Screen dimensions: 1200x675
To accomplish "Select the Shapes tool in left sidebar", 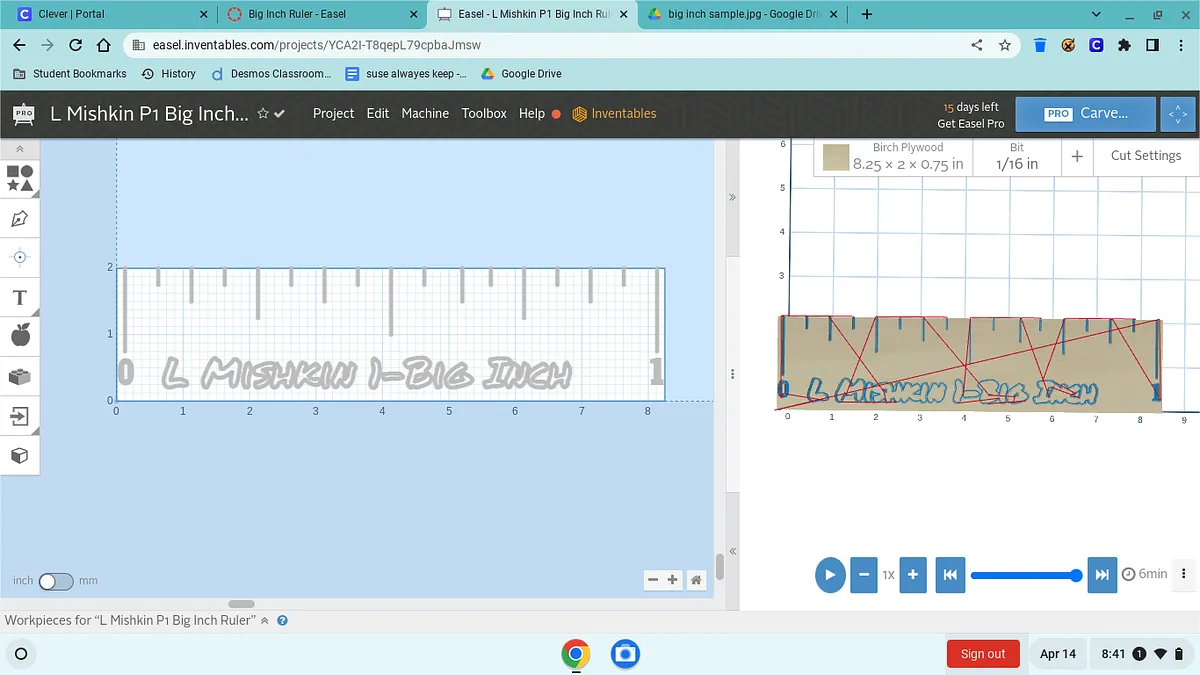I will click(20, 179).
